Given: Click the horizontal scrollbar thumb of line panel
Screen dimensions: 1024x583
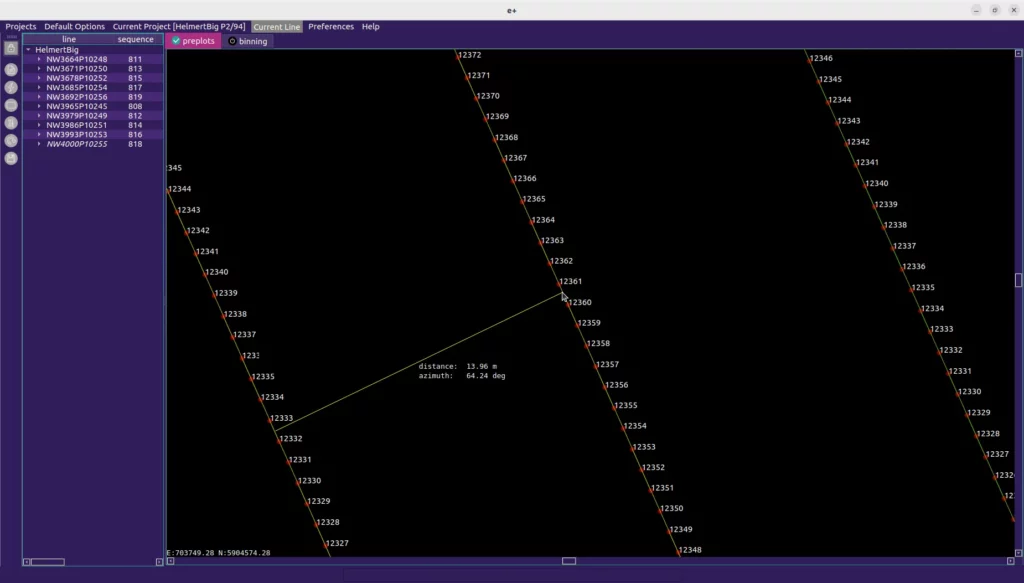Looking at the screenshot, I should (x=48, y=561).
